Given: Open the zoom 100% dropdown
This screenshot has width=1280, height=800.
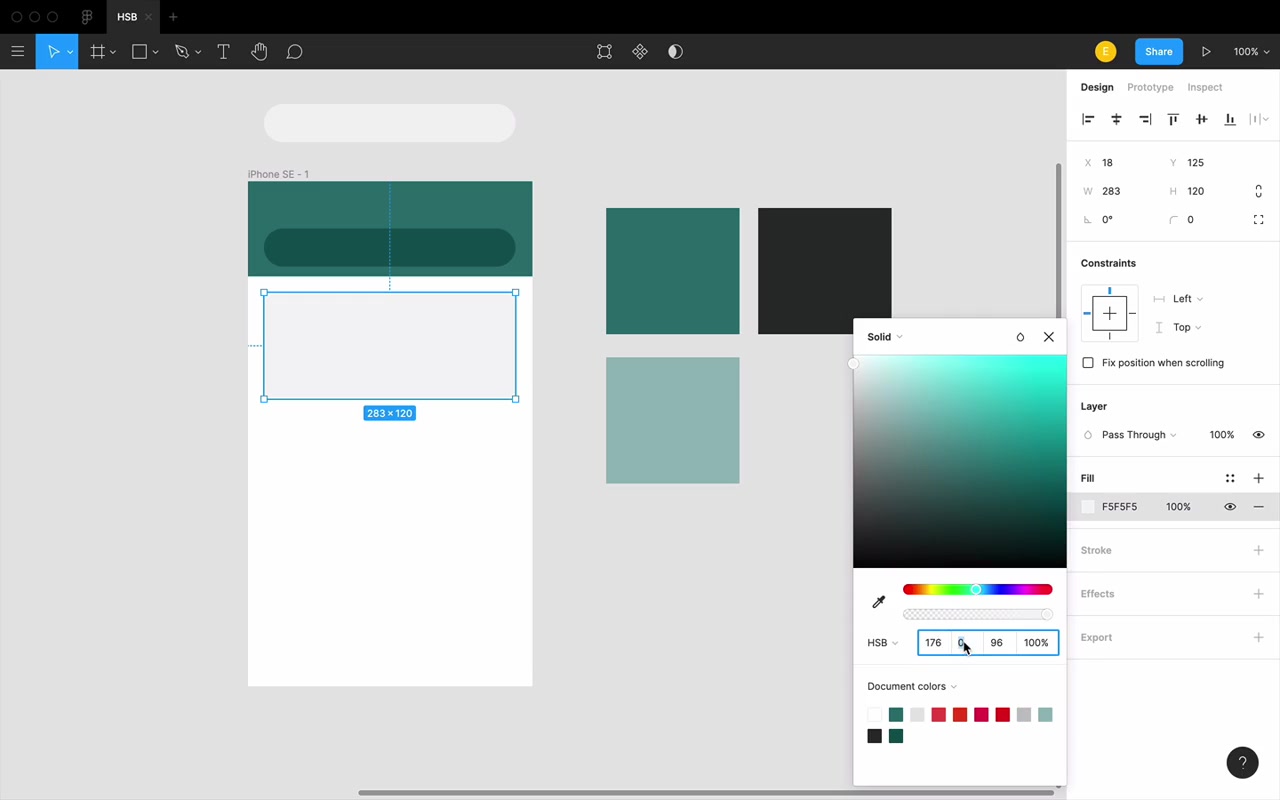Looking at the screenshot, I should (x=1251, y=52).
